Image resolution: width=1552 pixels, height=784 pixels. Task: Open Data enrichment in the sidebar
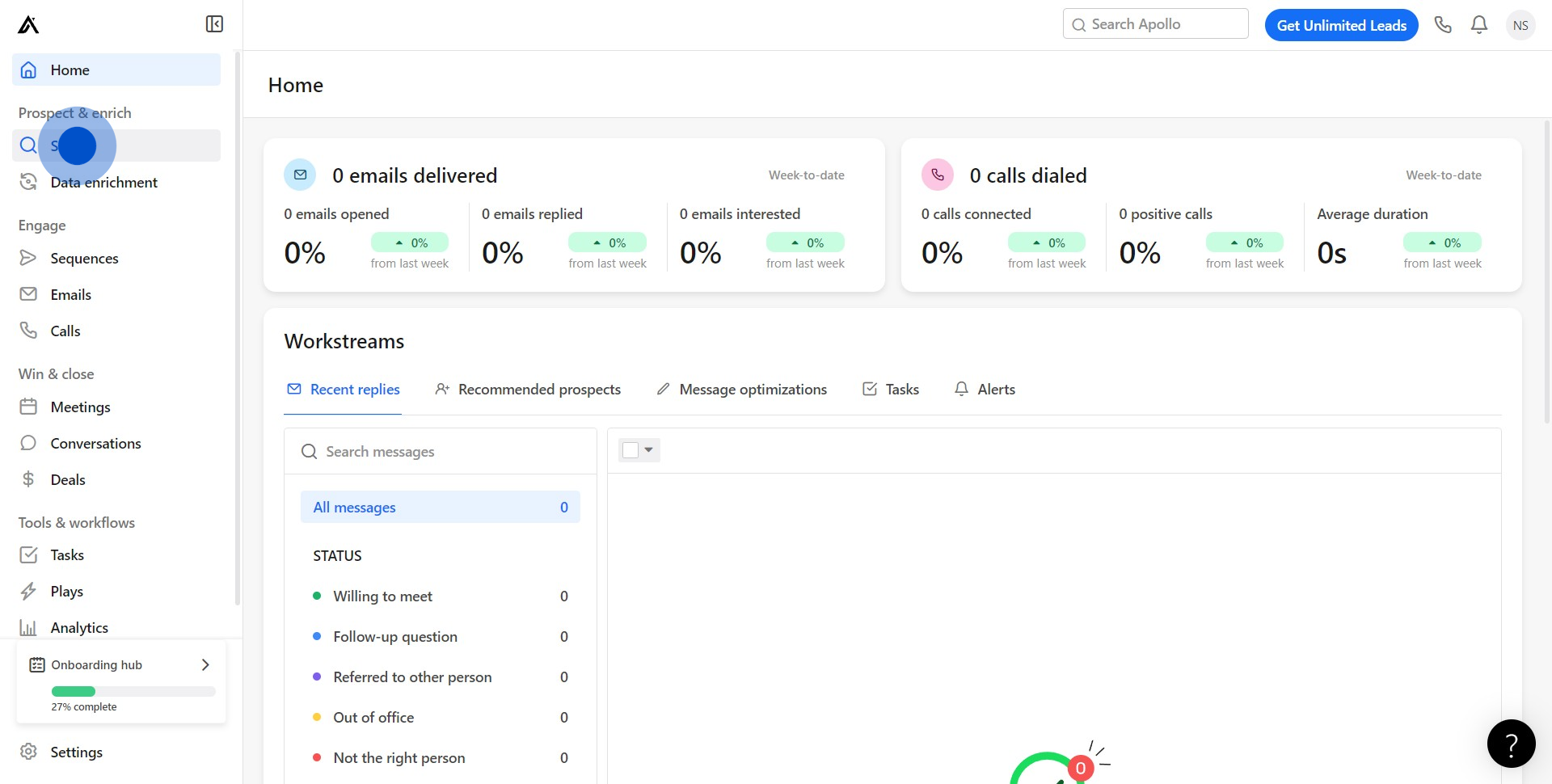103,183
